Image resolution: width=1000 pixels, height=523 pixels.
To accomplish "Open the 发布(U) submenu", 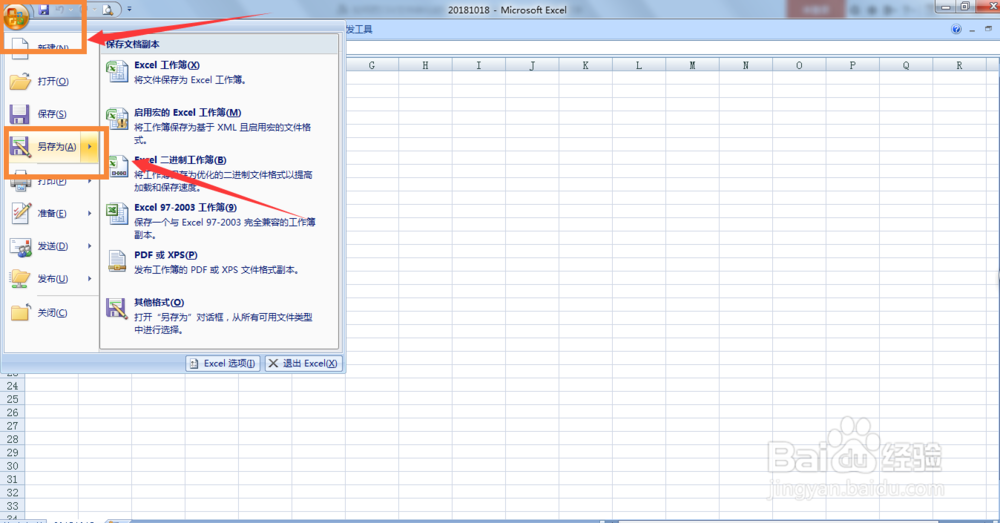I will click(52, 279).
